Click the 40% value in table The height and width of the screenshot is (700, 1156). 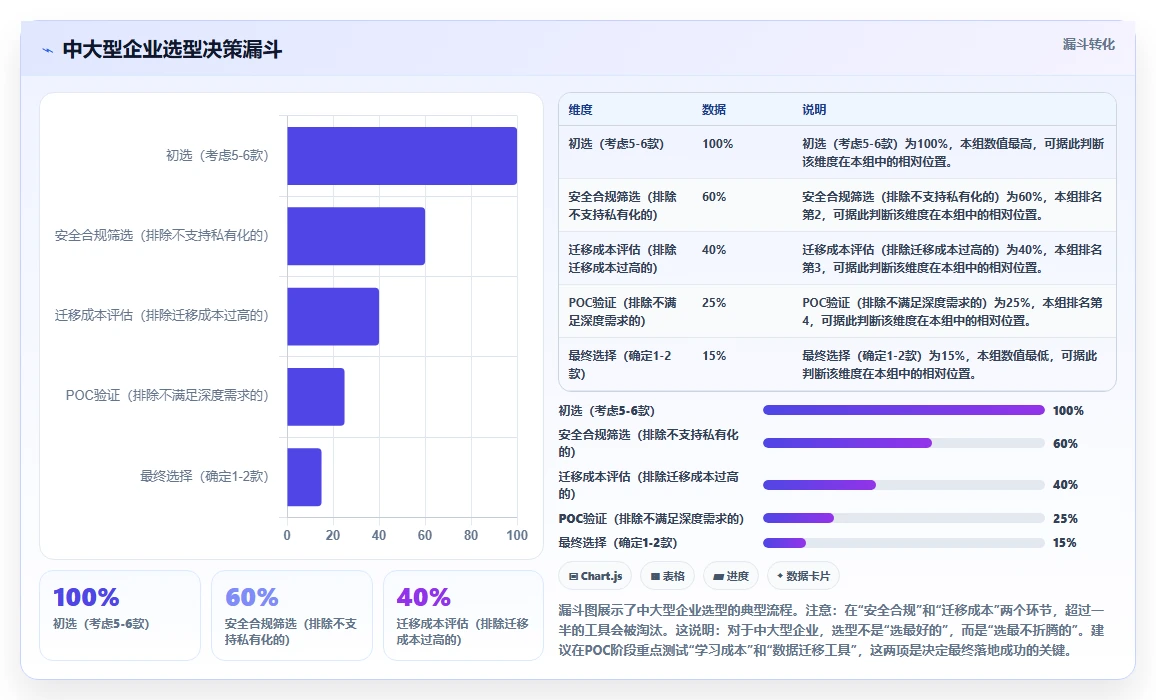tap(714, 250)
